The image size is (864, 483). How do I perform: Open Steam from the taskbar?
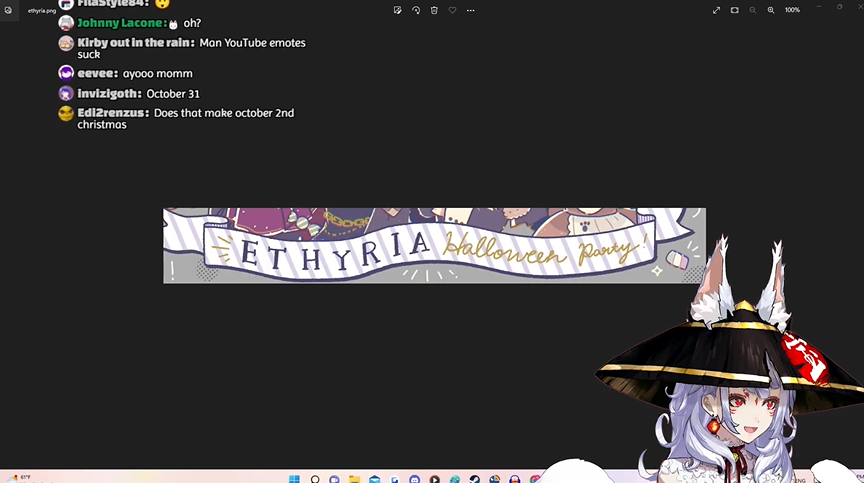tap(474, 479)
